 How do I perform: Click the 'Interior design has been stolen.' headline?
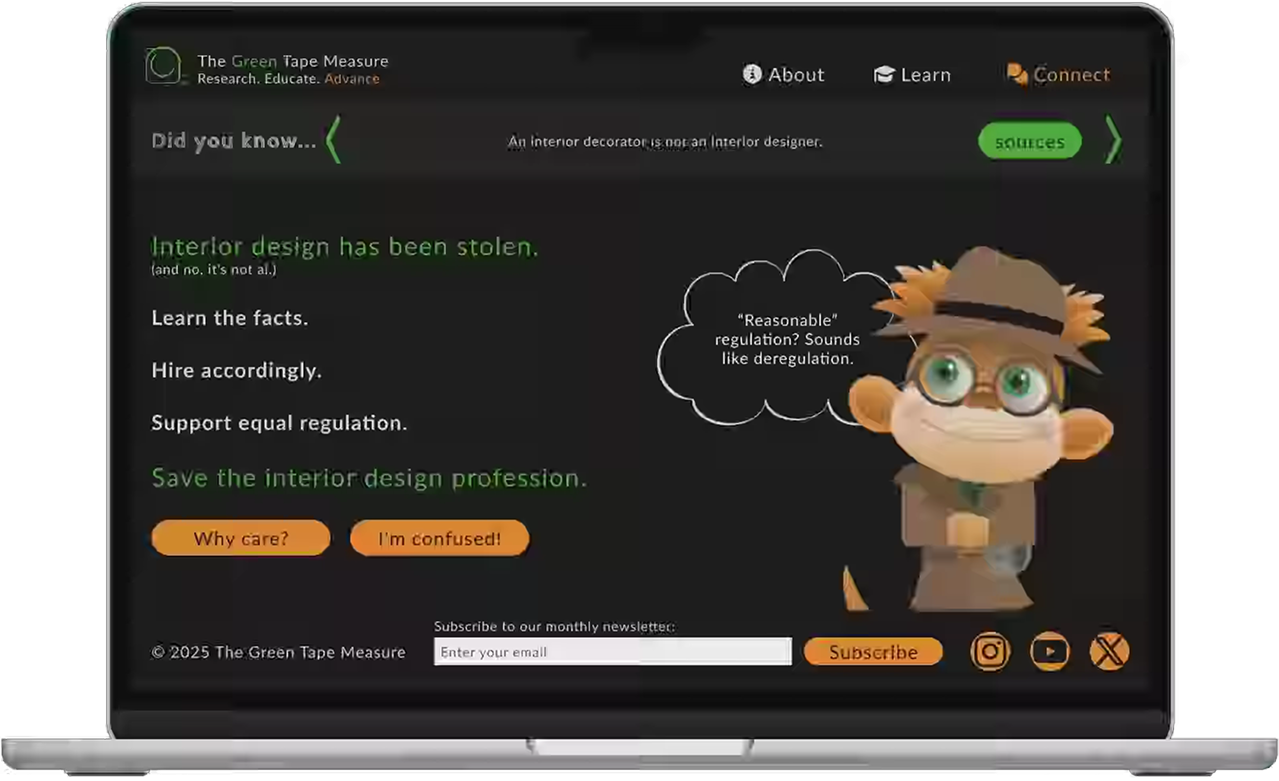(344, 247)
